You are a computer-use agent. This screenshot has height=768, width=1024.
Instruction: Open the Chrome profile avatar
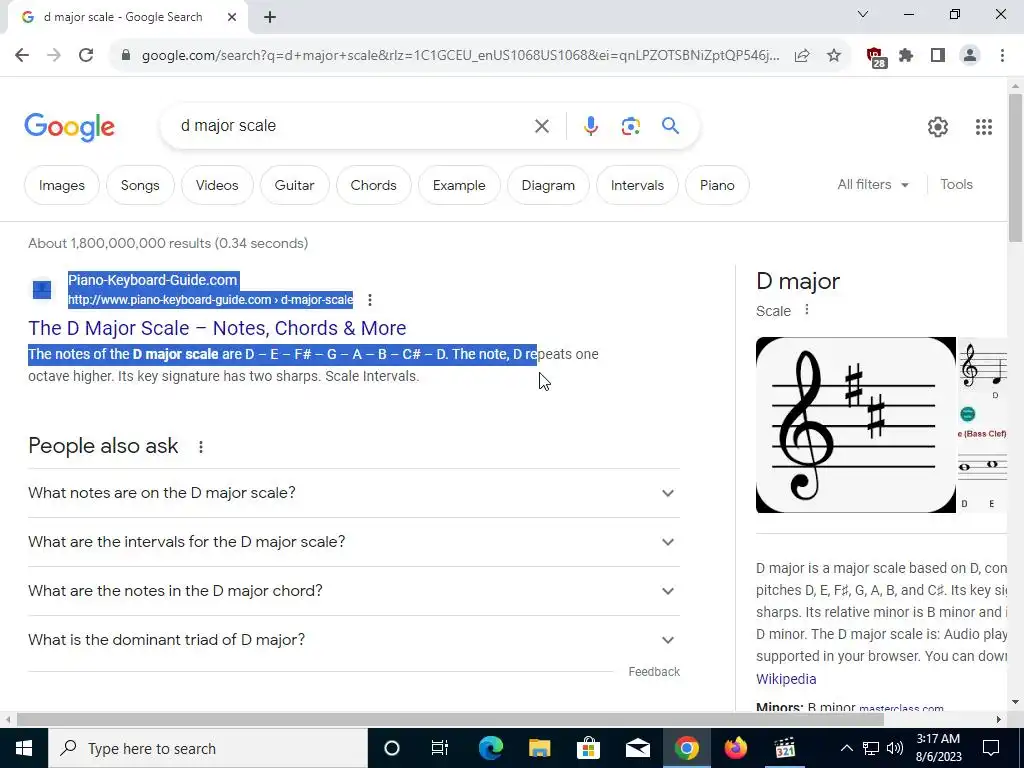coord(970,56)
